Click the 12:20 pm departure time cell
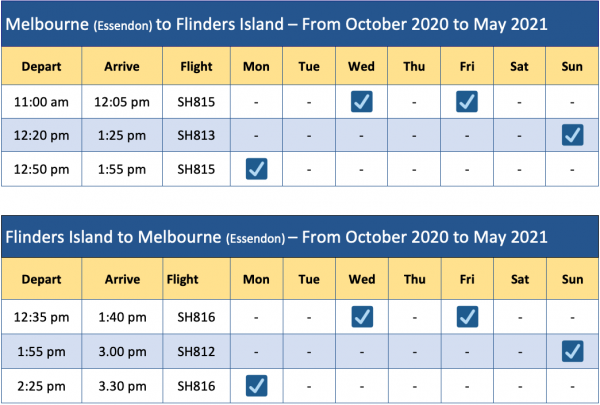Screen dimensions: 600x405 point(42,135)
